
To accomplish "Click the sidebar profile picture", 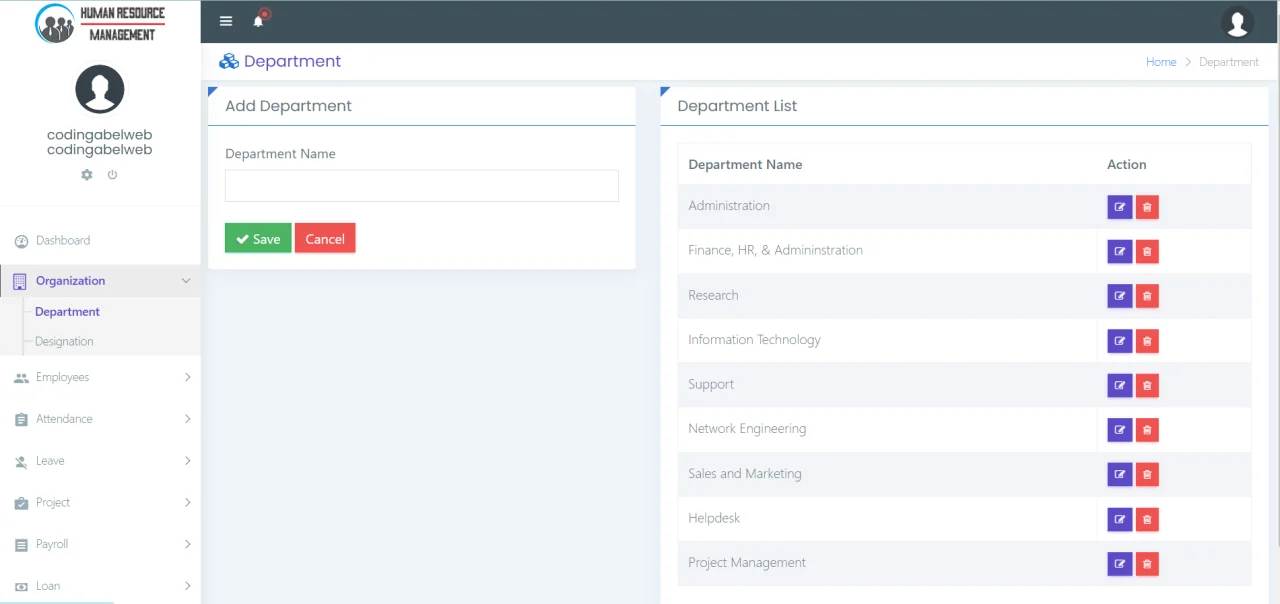I will pyautogui.click(x=100, y=90).
